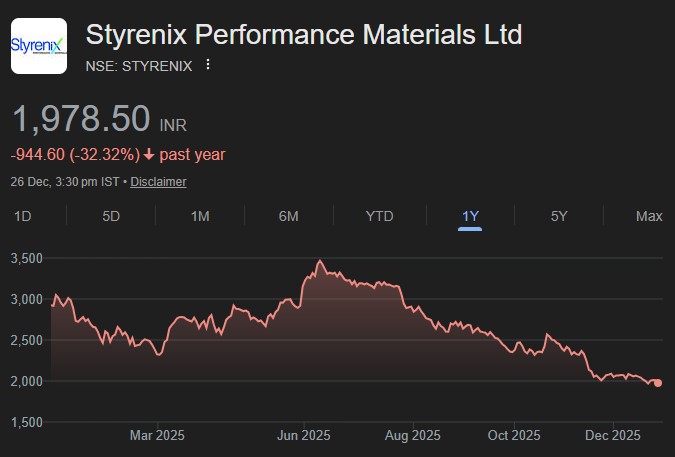Click the Styrenix Performance Materials Ltd title
This screenshot has height=457, width=675.
click(x=304, y=35)
